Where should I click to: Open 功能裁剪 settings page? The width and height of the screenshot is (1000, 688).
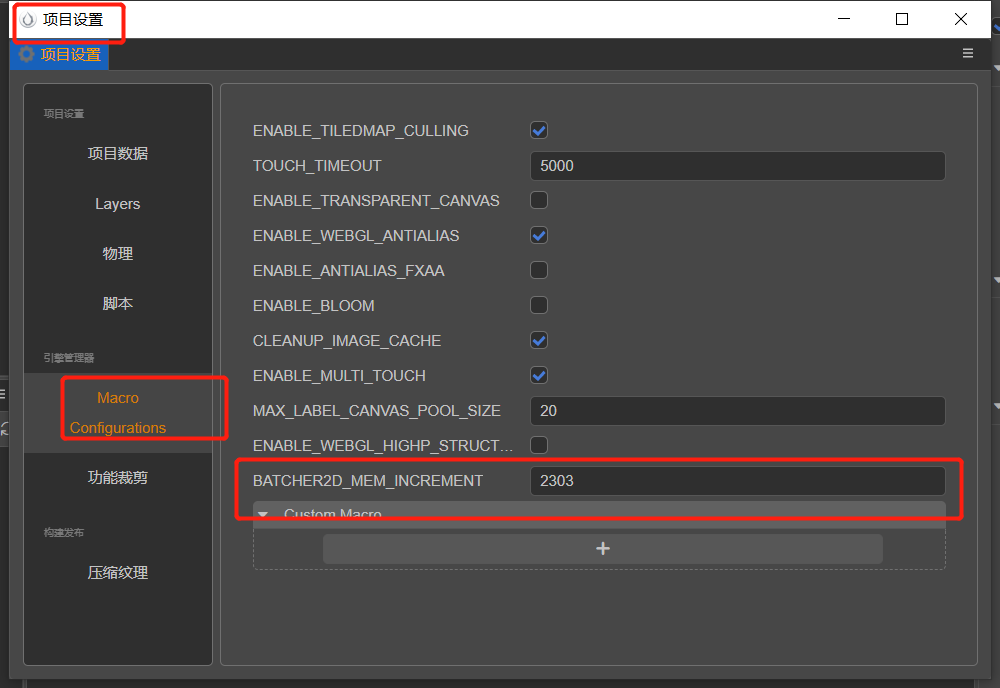[x=118, y=478]
